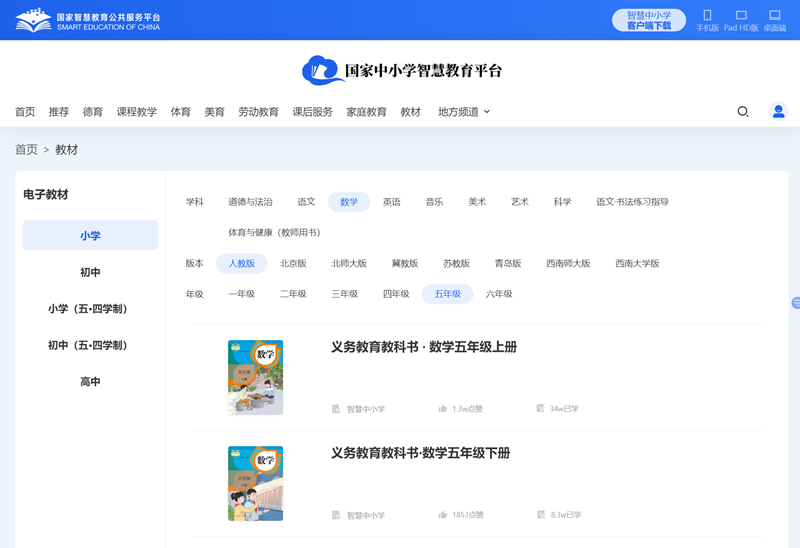Choose 五年级 grade filter
Viewport: 800px width, 548px height.
[x=447, y=294]
